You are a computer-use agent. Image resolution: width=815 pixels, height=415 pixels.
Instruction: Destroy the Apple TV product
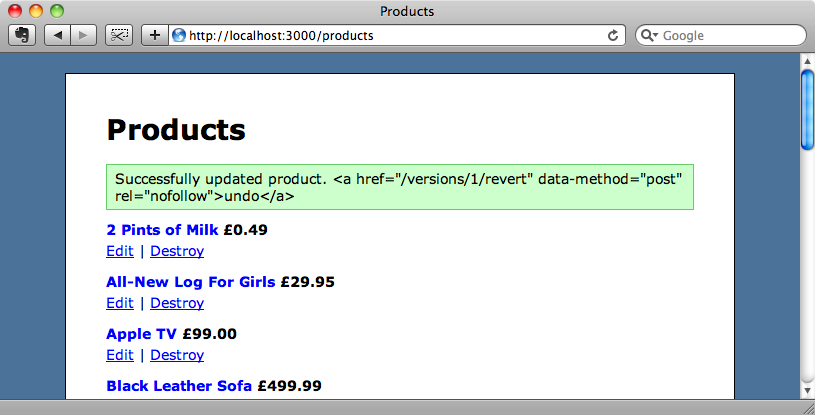177,355
